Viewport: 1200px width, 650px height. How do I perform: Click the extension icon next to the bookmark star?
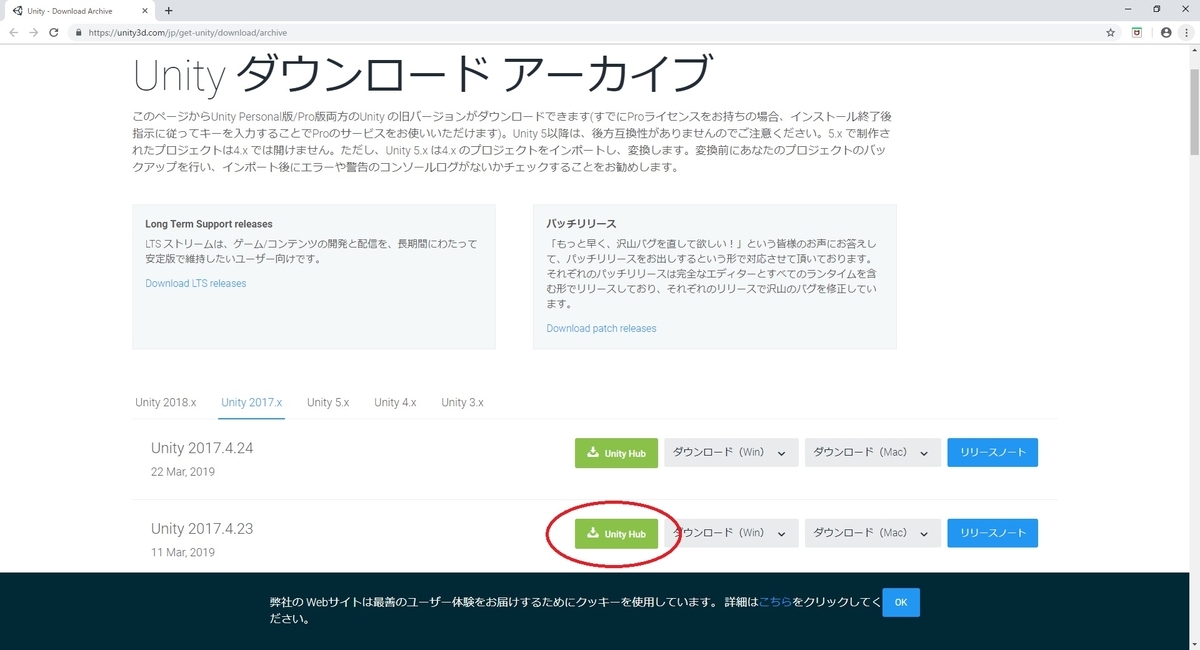pos(1137,32)
